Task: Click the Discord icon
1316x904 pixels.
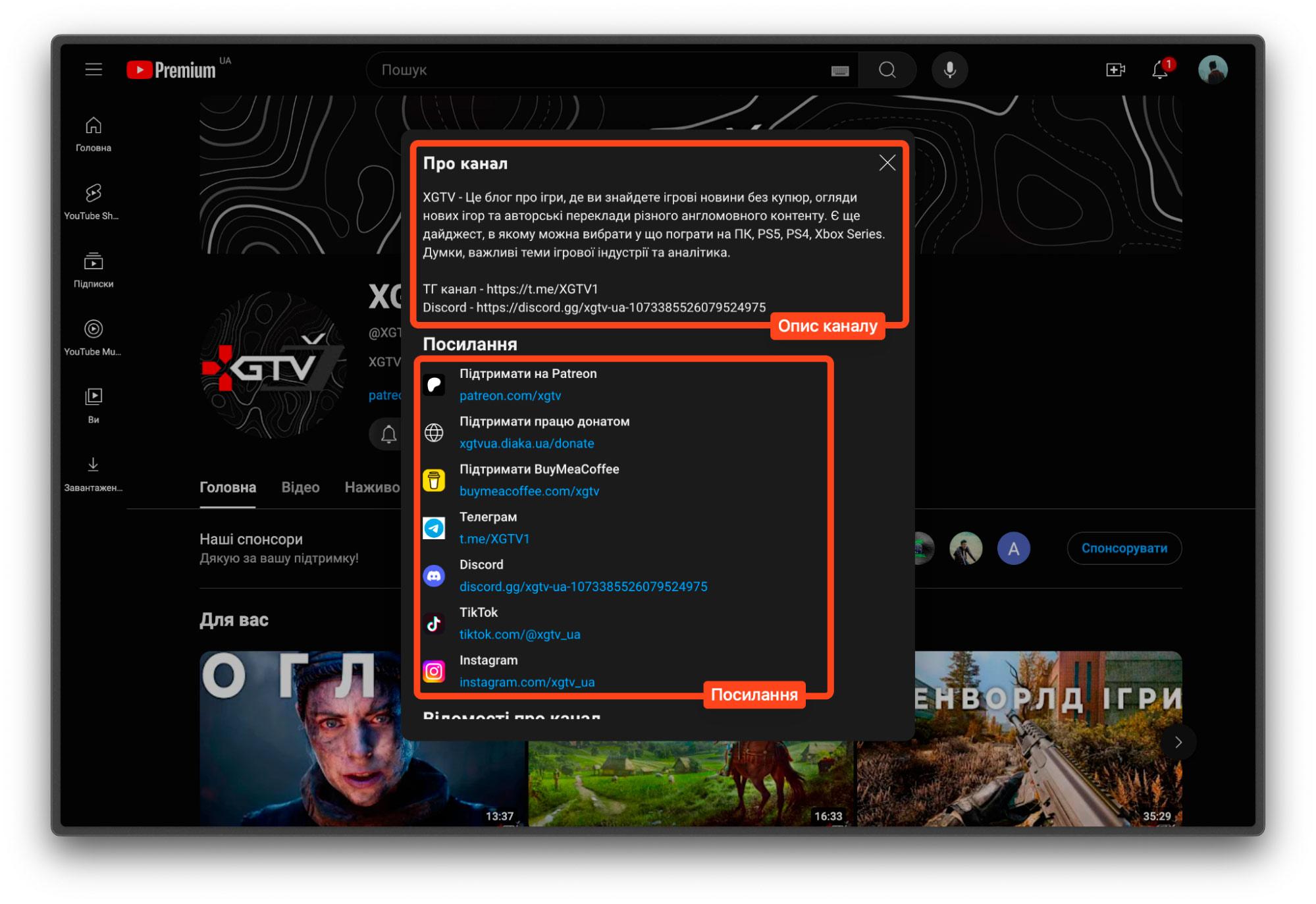Action: pos(434,576)
